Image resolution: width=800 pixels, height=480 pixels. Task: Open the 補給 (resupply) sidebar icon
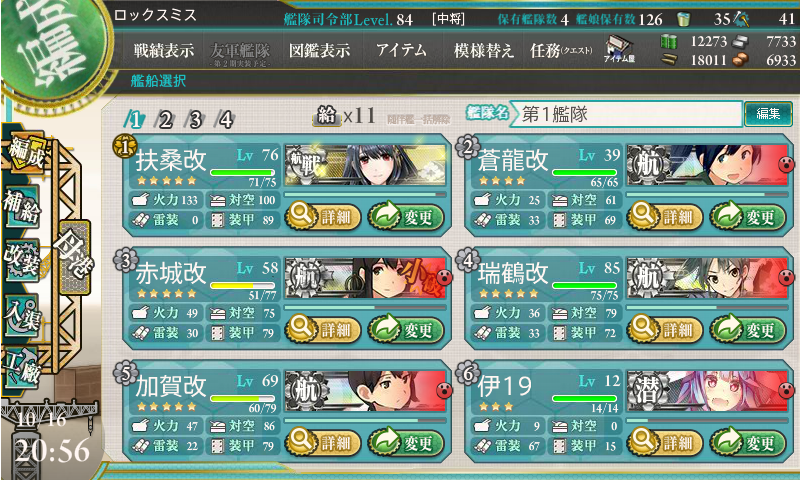point(22,208)
